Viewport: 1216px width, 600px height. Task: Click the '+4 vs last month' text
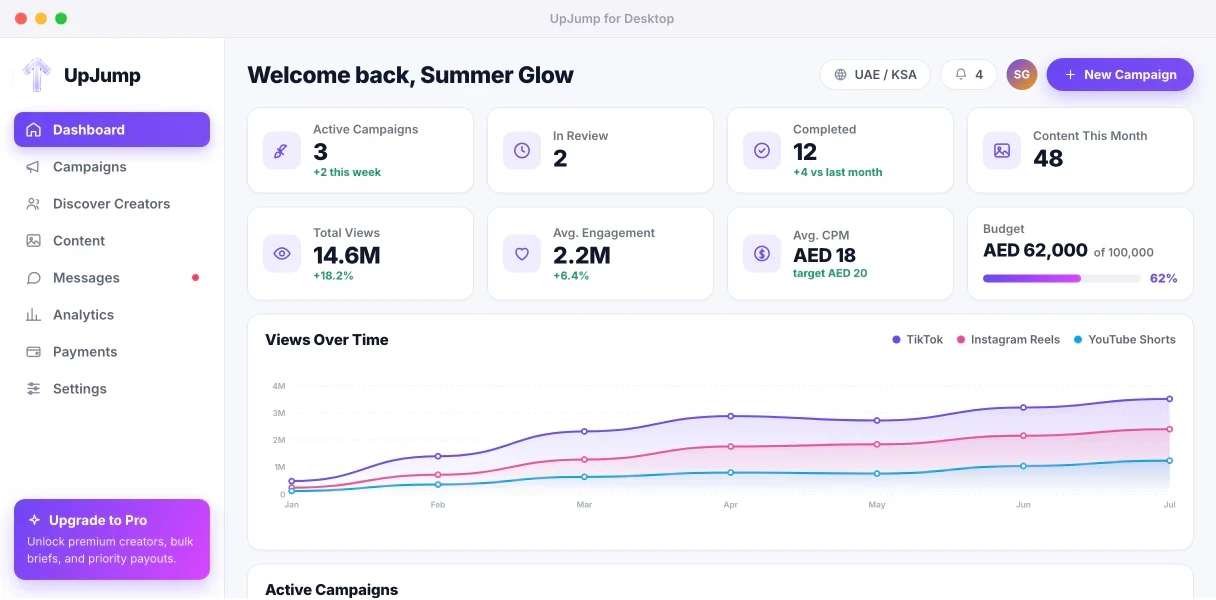[838, 172]
